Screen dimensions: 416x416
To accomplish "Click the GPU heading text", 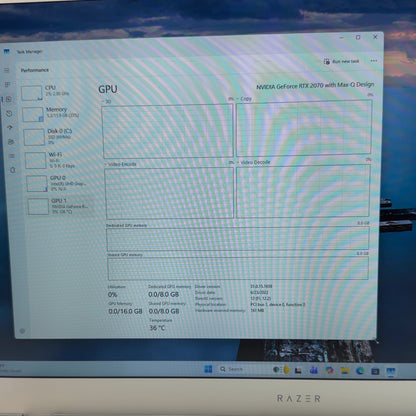I will point(108,89).
